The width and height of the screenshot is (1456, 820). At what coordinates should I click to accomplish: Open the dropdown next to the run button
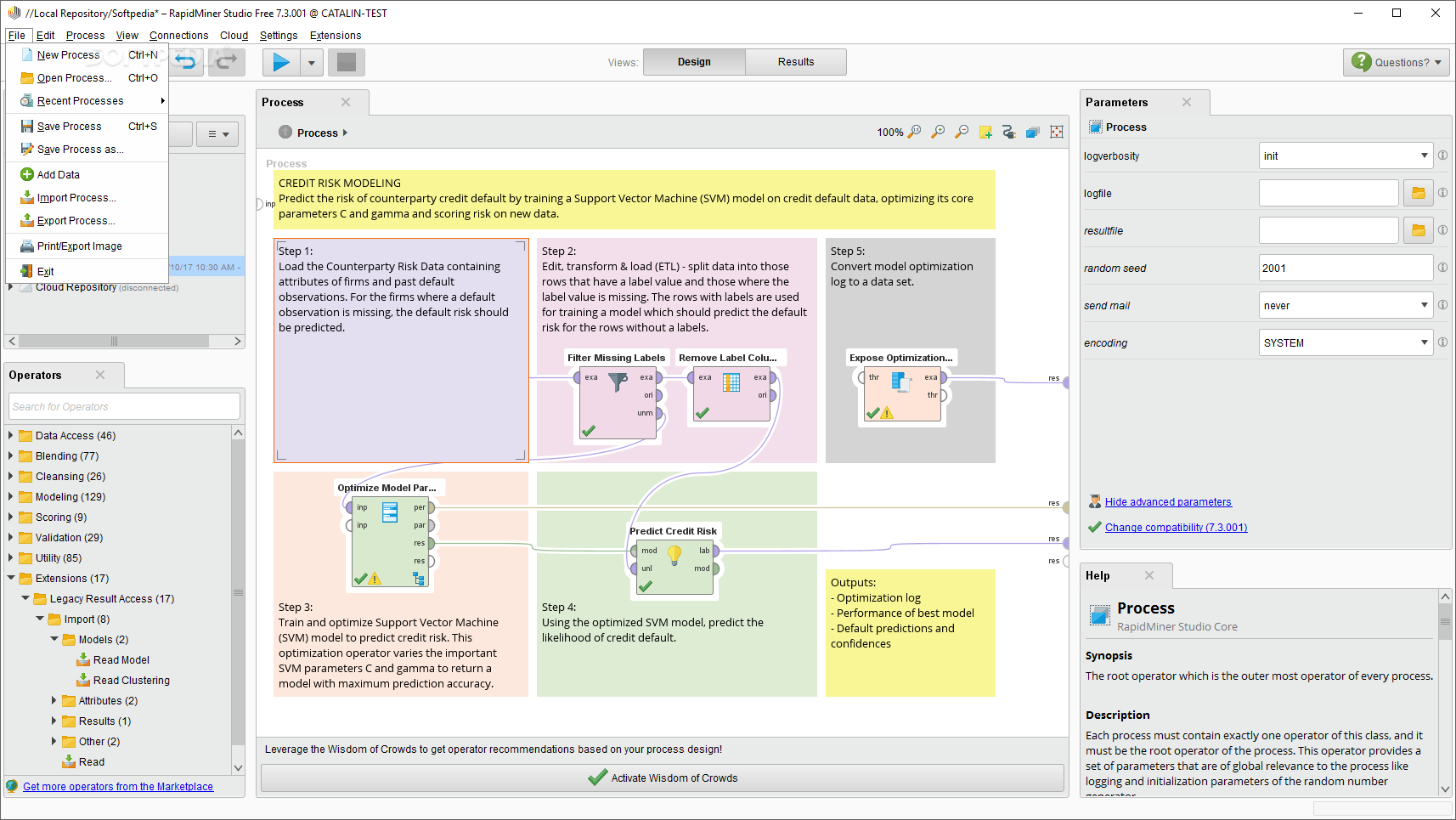click(312, 63)
